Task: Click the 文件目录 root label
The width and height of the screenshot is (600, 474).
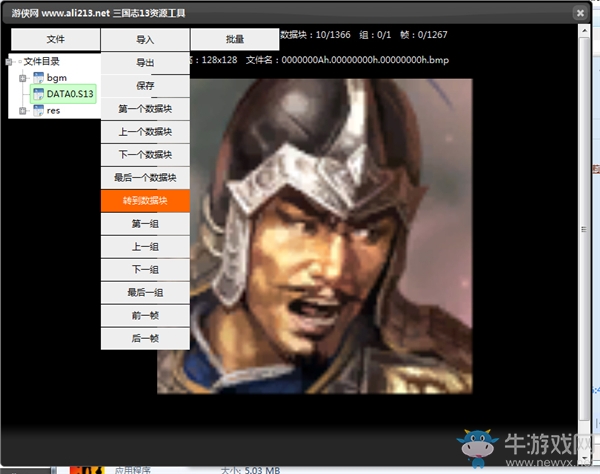Action: tap(41, 62)
